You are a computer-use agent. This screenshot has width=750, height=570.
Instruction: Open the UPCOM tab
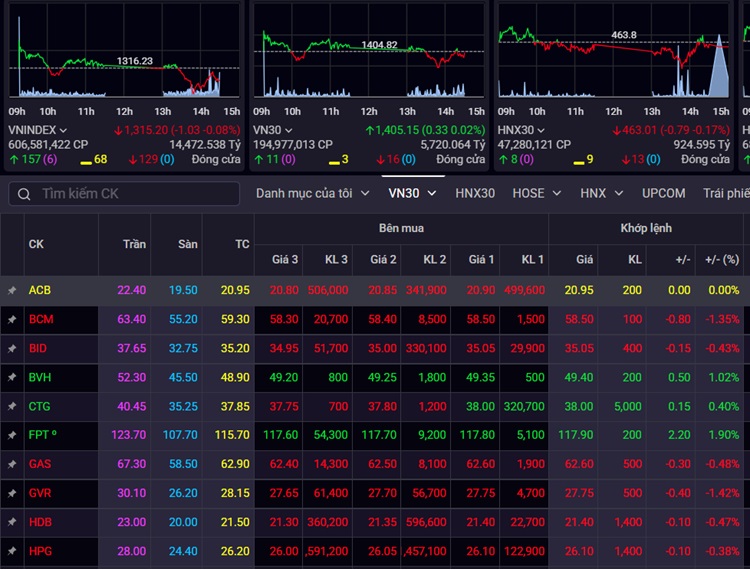pyautogui.click(x=663, y=193)
